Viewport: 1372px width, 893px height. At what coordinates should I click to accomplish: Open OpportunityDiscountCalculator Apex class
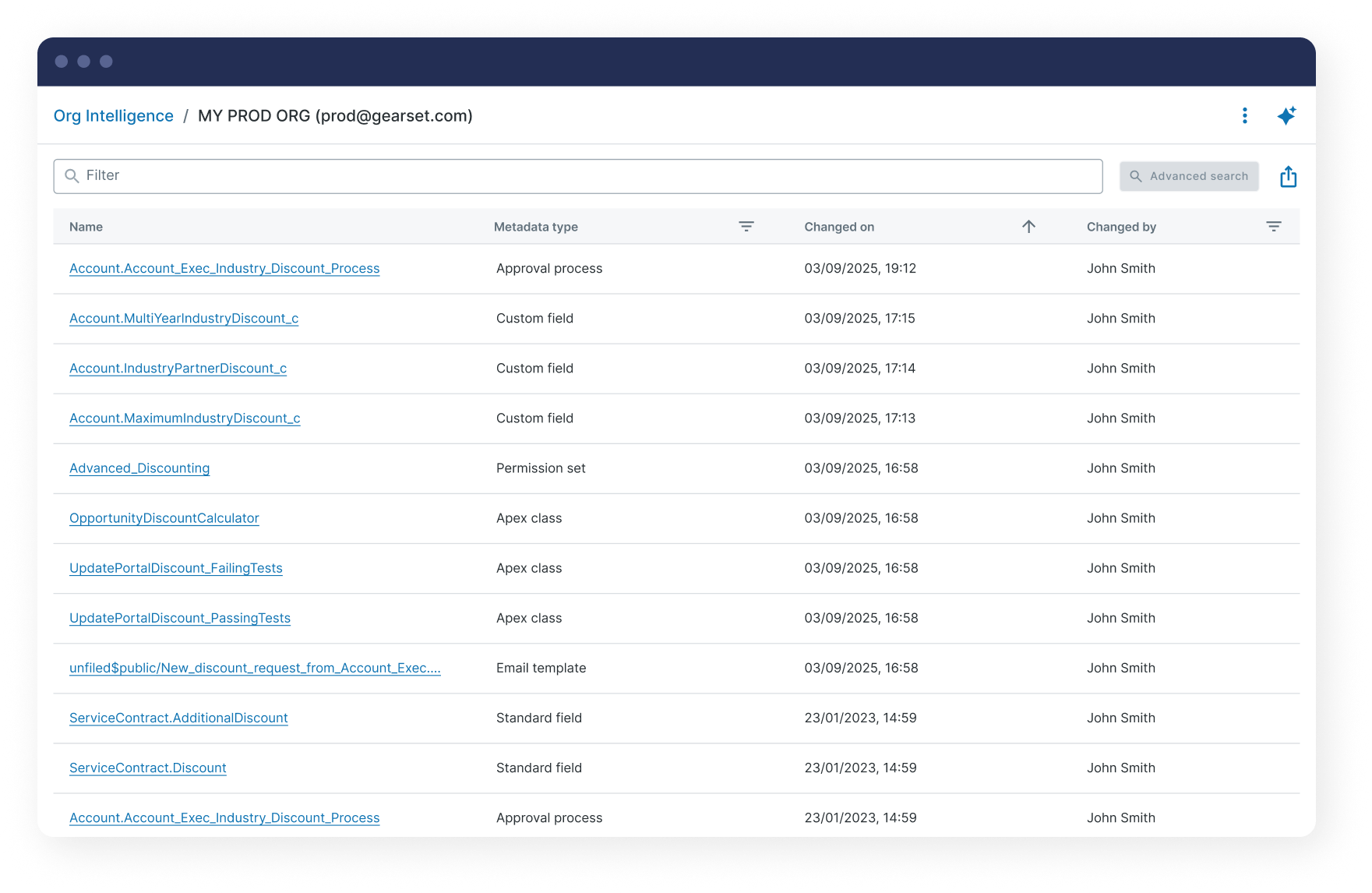point(164,518)
